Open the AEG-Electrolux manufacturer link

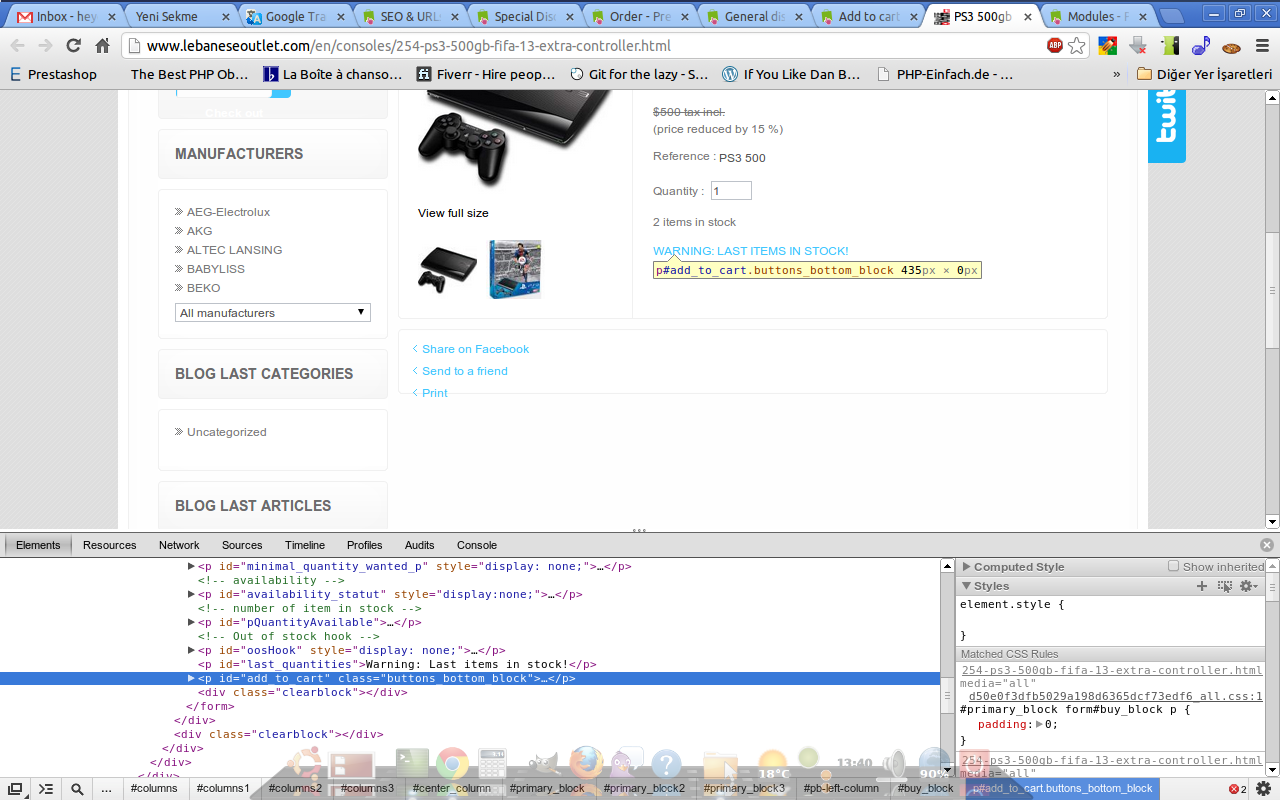click(228, 212)
